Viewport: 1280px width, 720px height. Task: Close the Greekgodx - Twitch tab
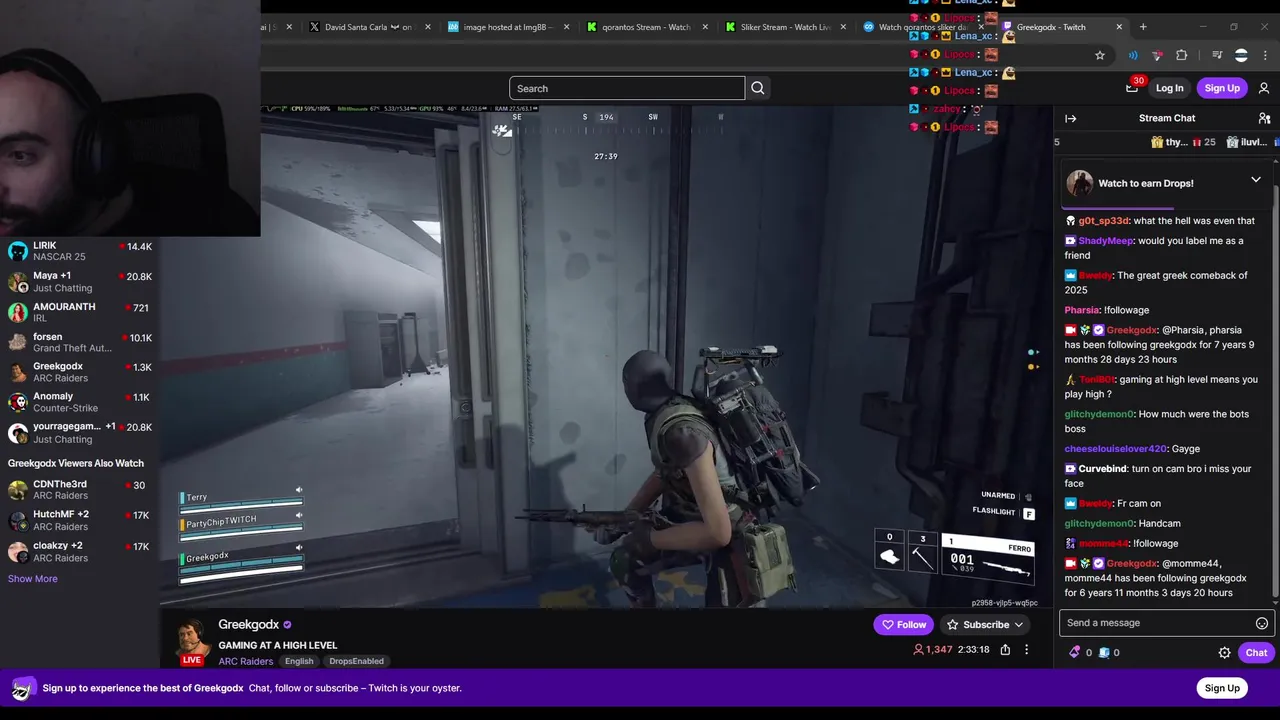pos(1119,27)
